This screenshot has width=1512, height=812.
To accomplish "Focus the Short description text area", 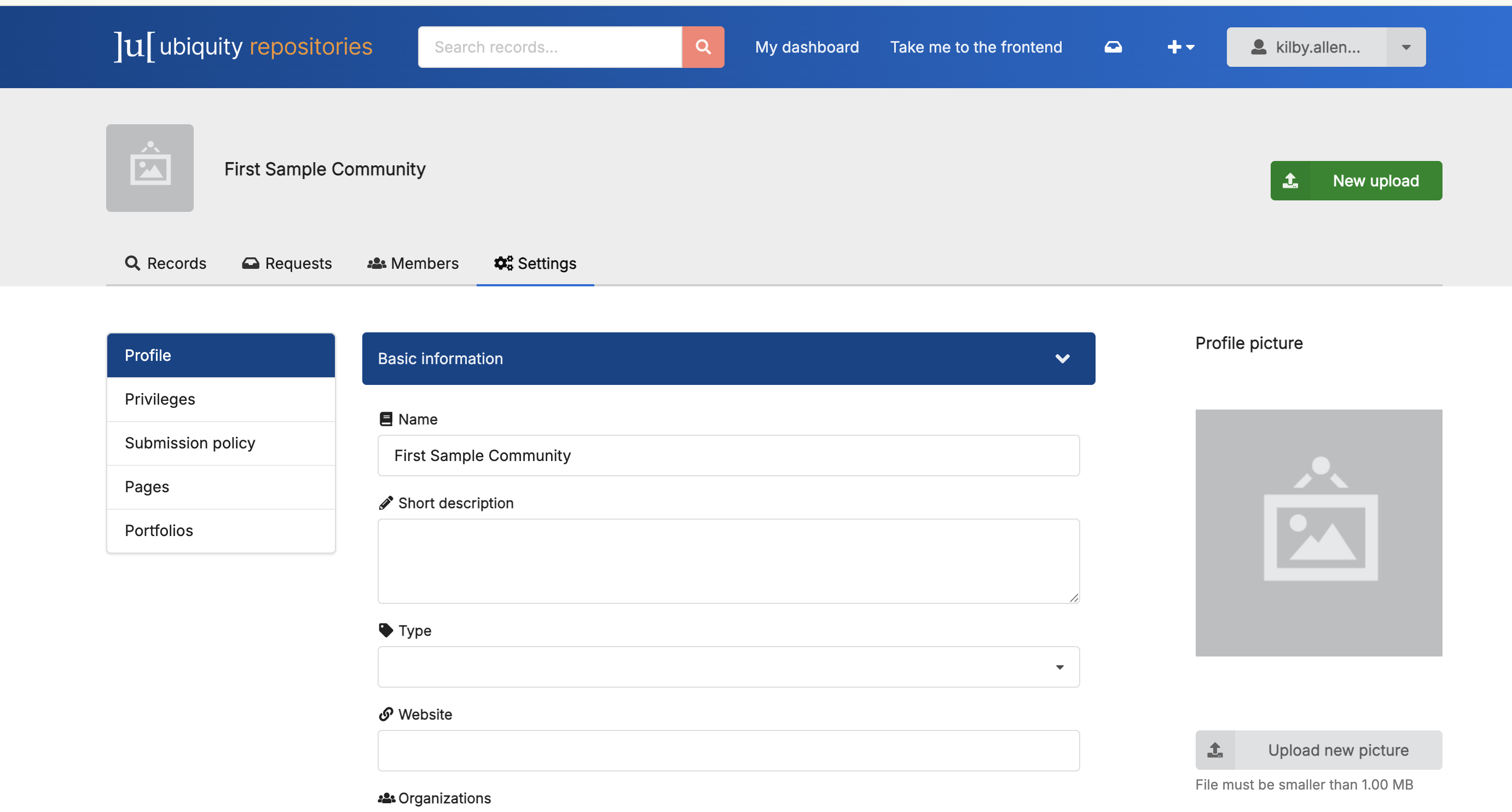I will tap(728, 561).
